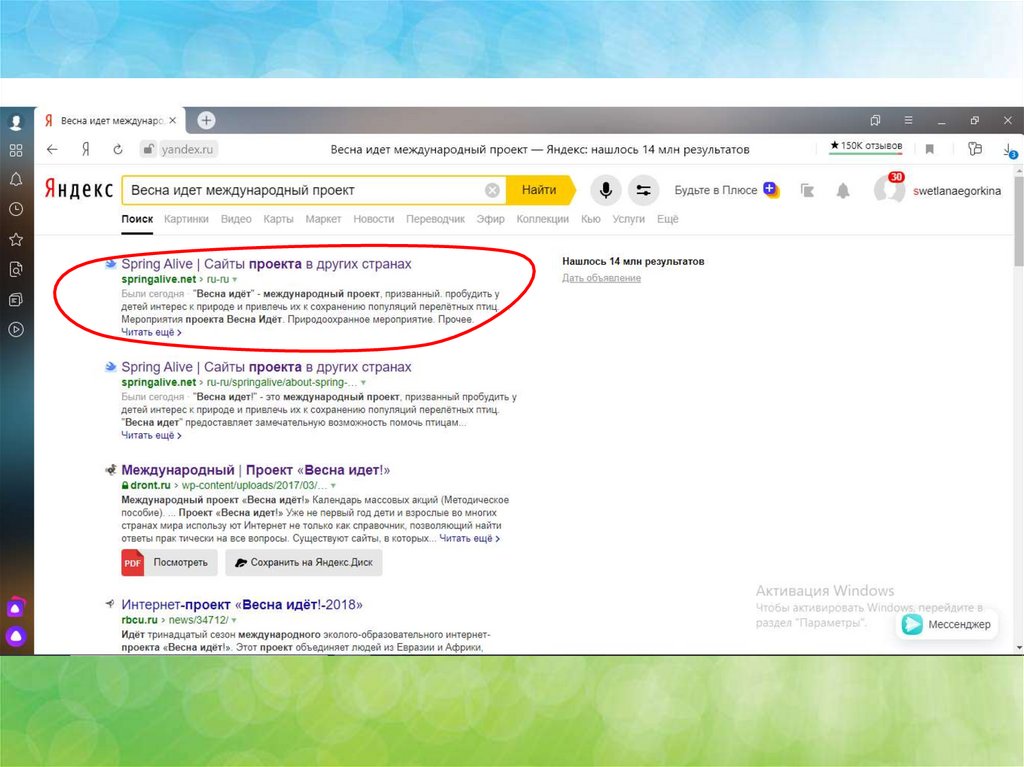Open bookmarks star icon in sidebar
This screenshot has width=1024, height=767.
(16, 239)
